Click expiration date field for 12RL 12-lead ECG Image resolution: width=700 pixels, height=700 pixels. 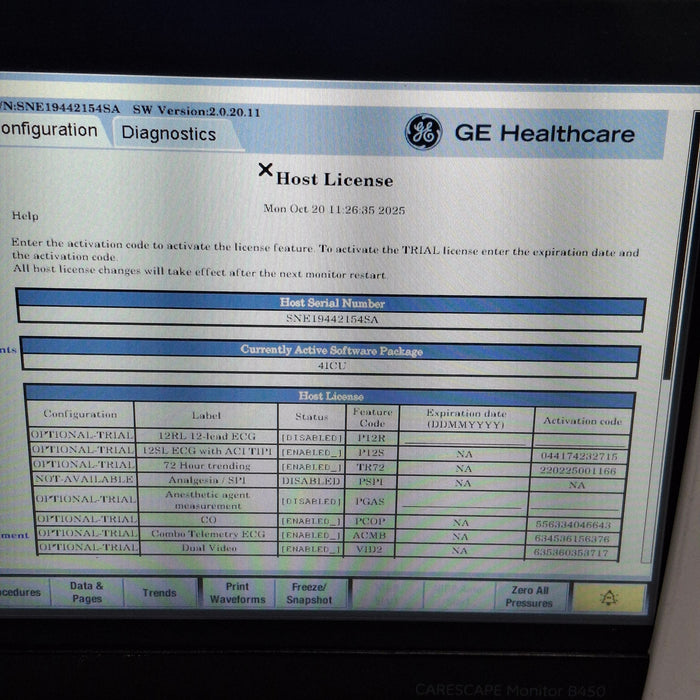[465, 439]
